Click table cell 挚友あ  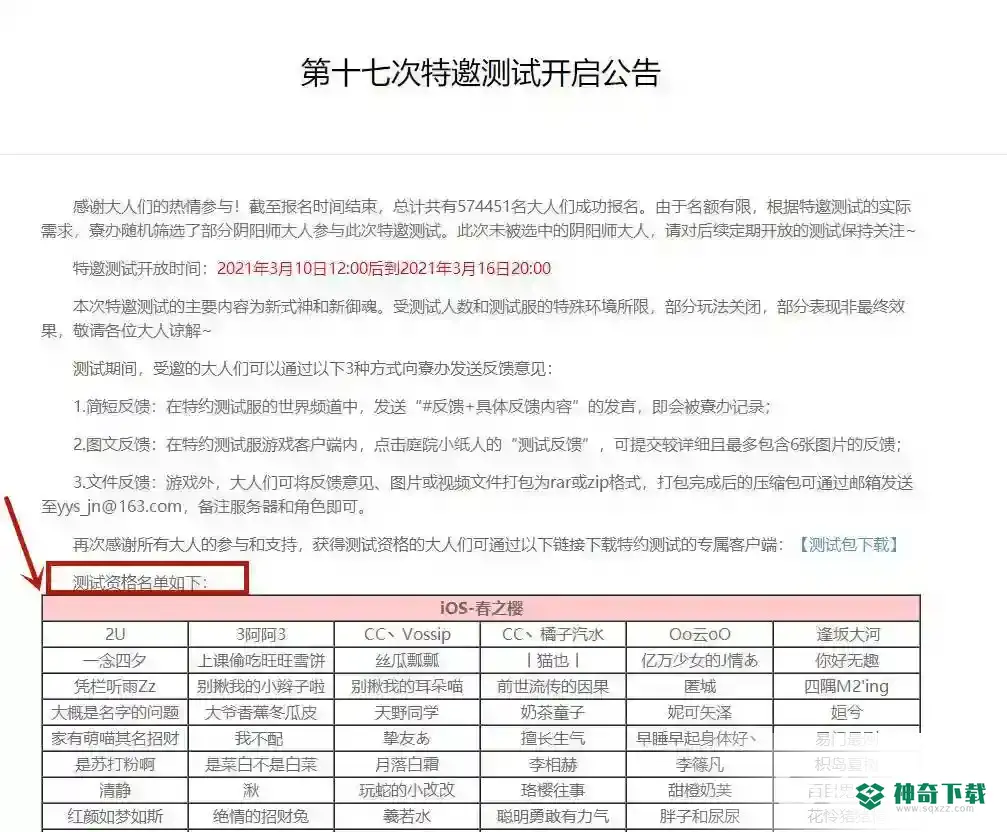click(x=407, y=738)
